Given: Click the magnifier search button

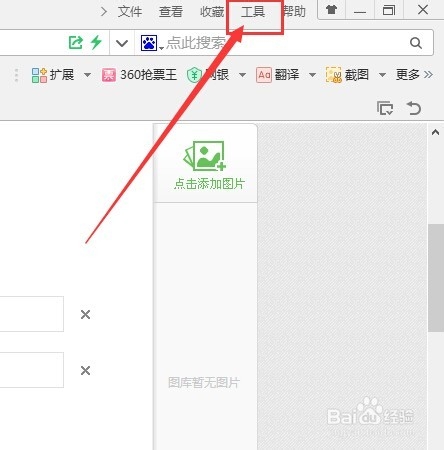Looking at the screenshot, I should click(x=416, y=43).
